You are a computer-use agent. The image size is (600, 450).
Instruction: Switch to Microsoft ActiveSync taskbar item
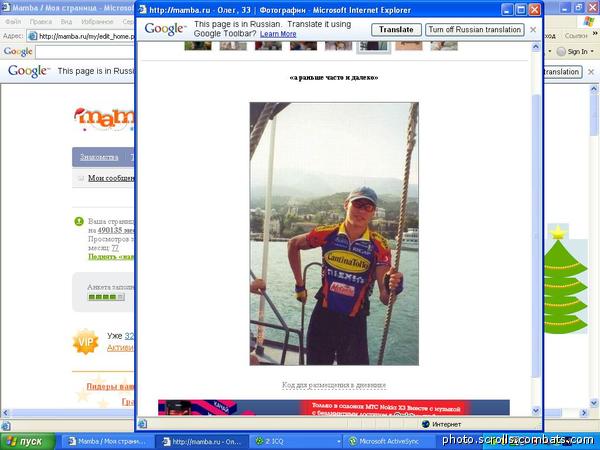click(390, 442)
